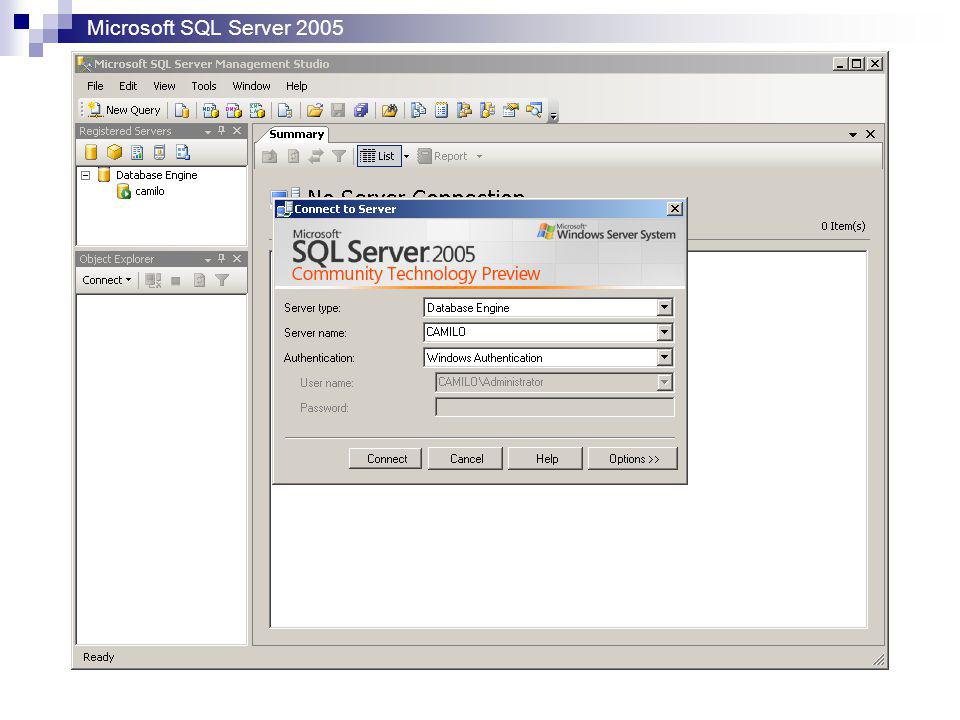Open the List view dropdown arrow
This screenshot has width=960, height=720.
point(406,156)
